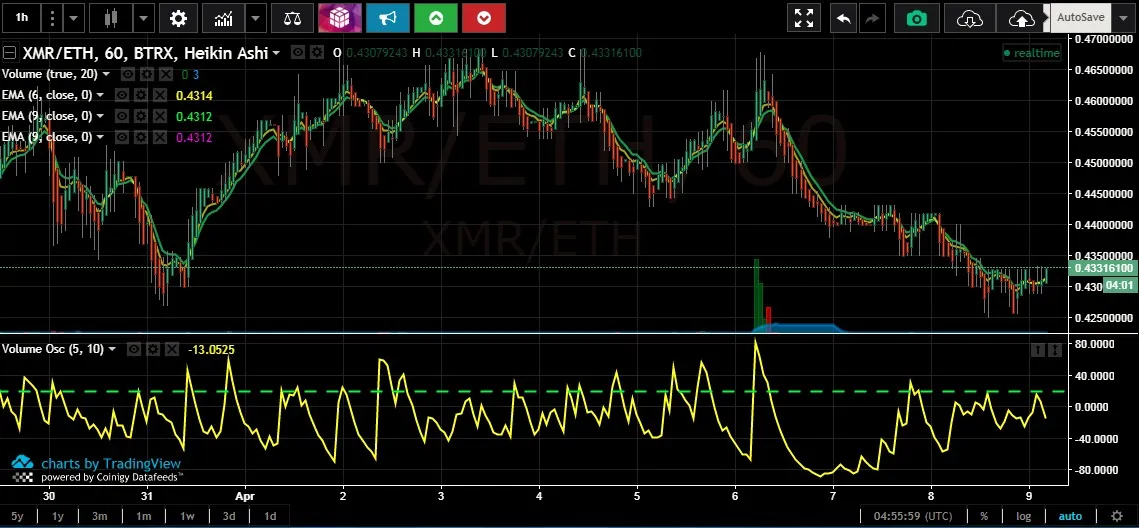Remove the green 0.4312 EMA (9) indicator

click(x=160, y=116)
